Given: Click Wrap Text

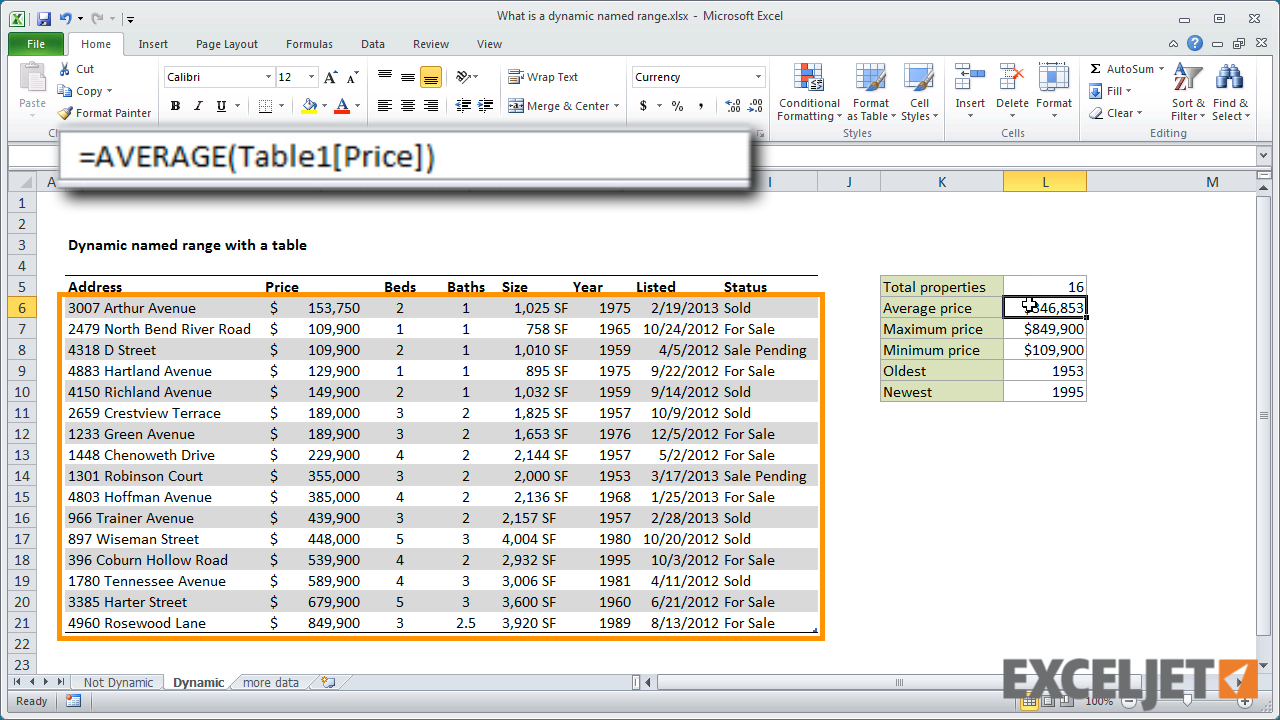Looking at the screenshot, I should [543, 77].
